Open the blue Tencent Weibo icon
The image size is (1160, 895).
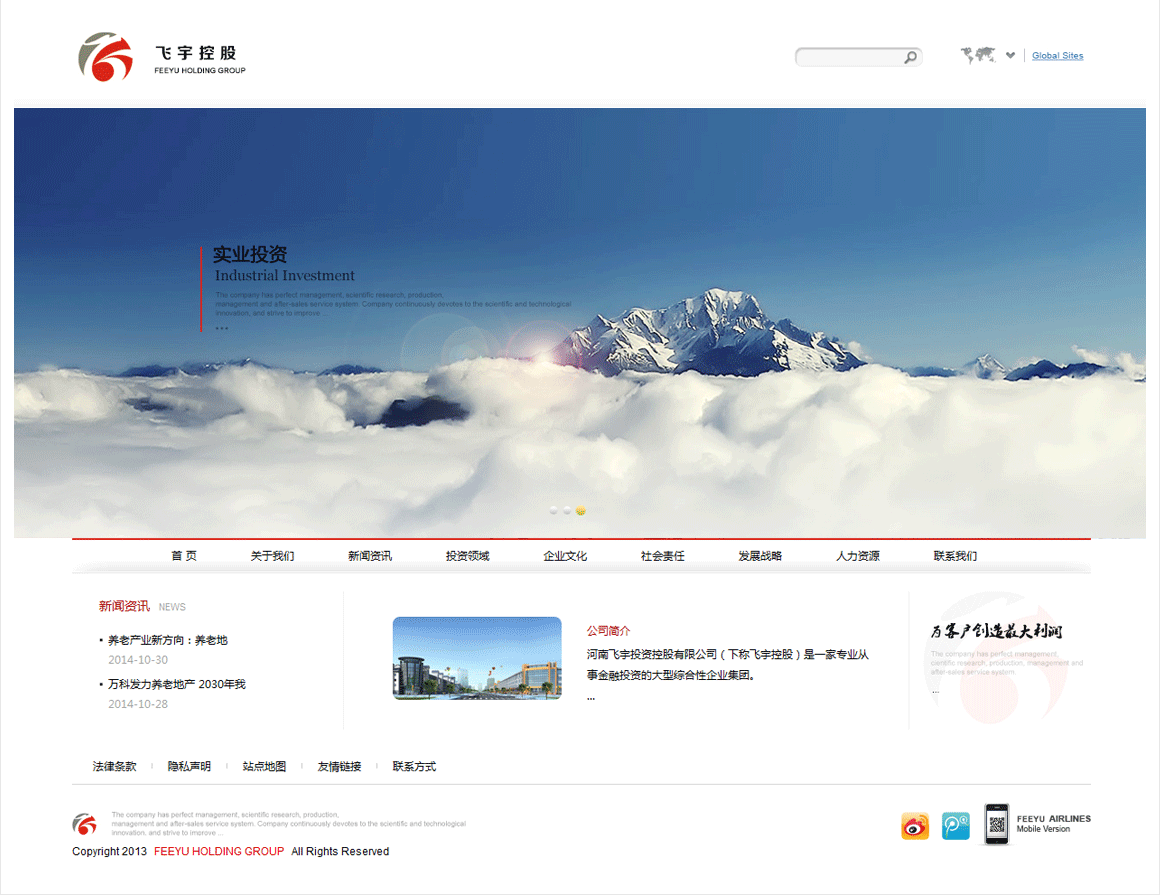click(x=956, y=826)
